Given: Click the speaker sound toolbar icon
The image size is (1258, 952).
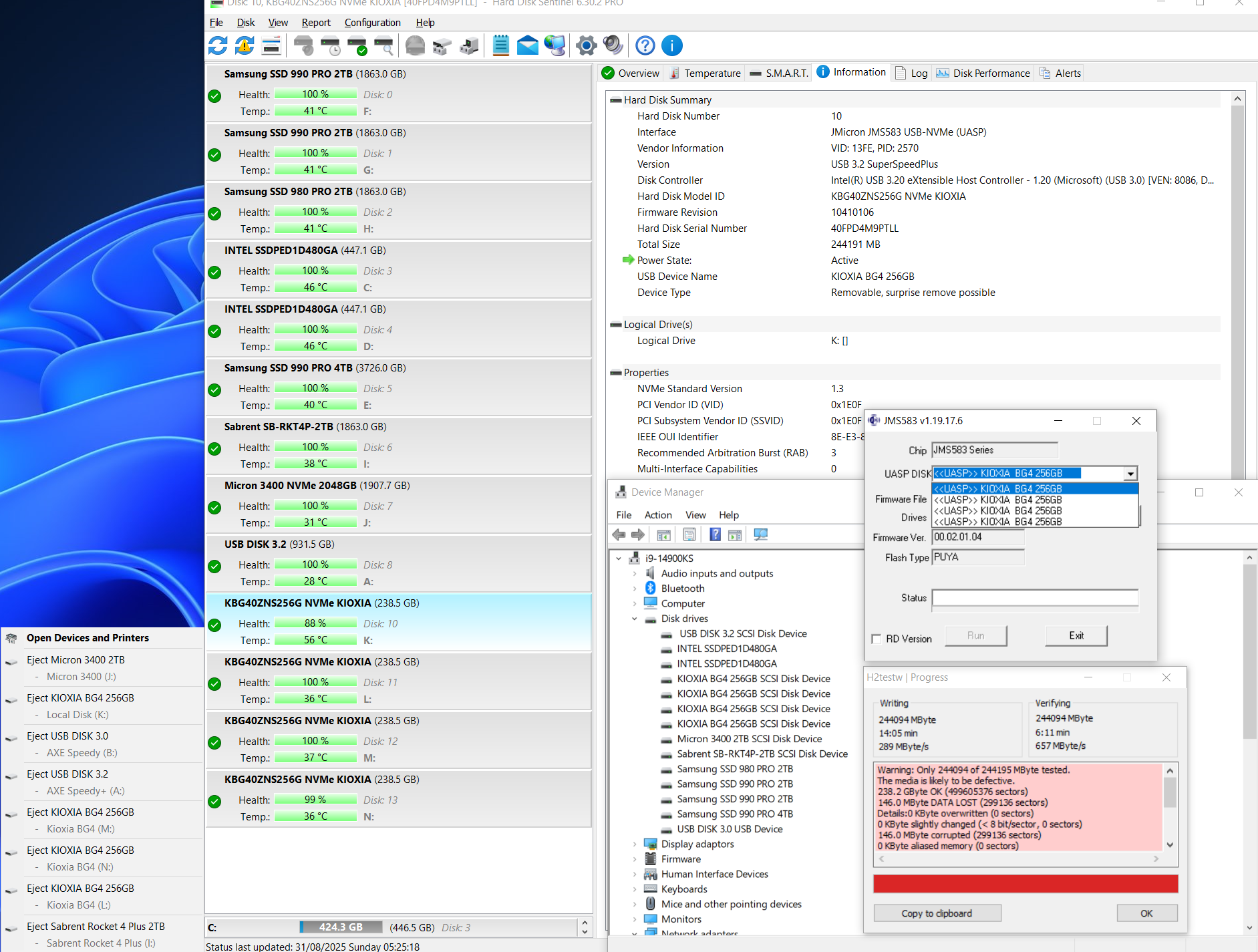Looking at the screenshot, I should [x=613, y=45].
